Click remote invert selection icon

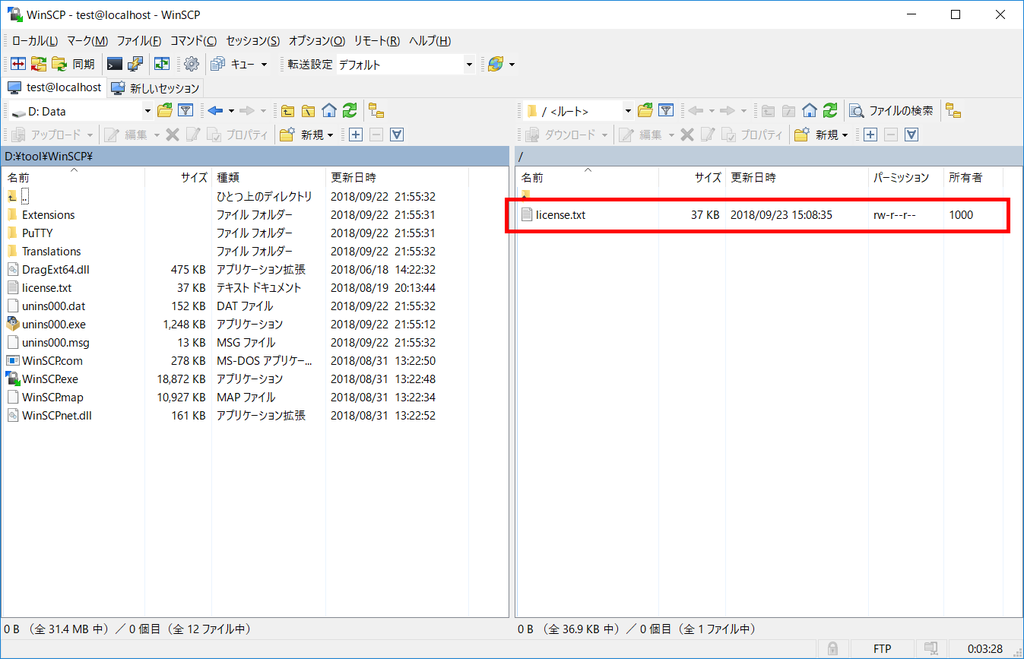coord(912,135)
